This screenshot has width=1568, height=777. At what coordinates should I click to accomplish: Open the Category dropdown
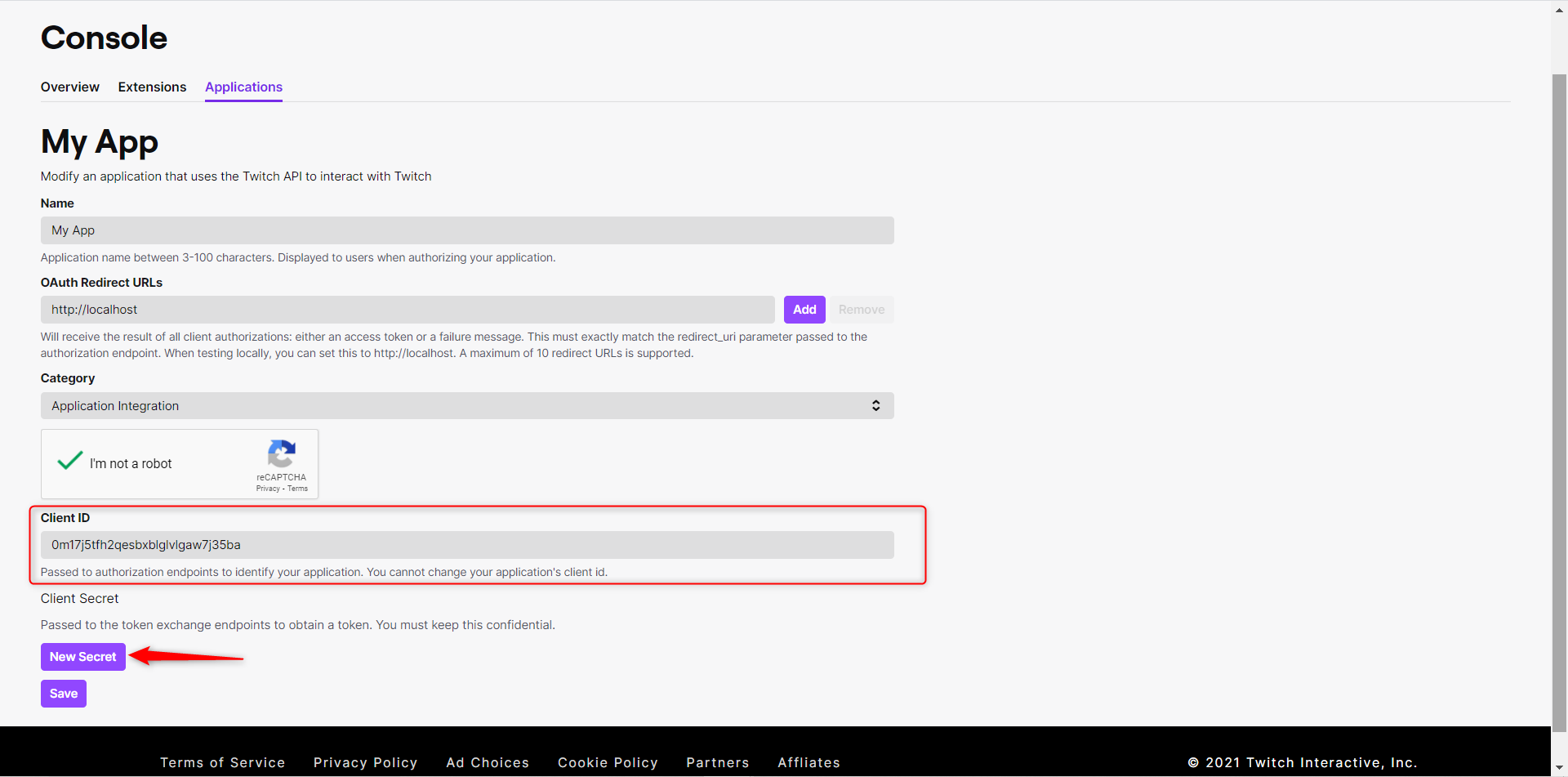[467, 406]
